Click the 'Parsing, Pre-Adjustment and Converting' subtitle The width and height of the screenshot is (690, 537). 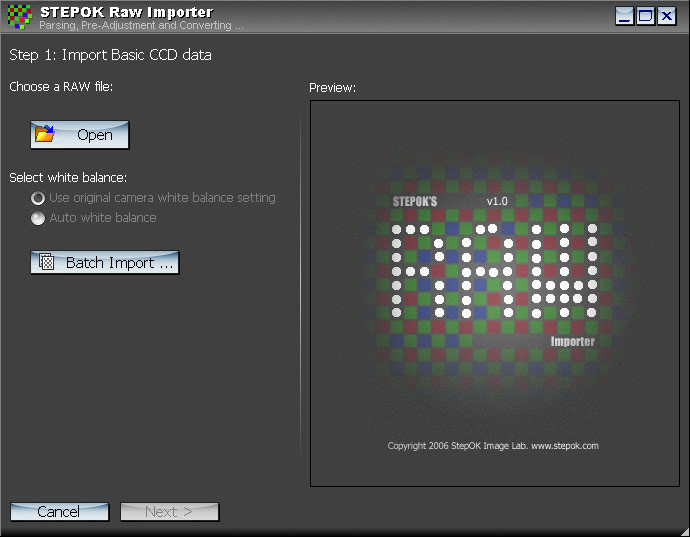click(141, 26)
